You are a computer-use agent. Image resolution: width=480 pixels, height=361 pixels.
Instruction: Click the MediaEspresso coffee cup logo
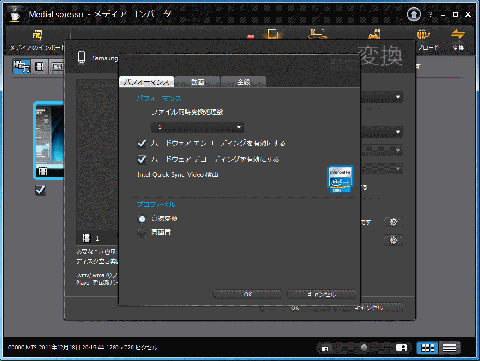point(15,15)
